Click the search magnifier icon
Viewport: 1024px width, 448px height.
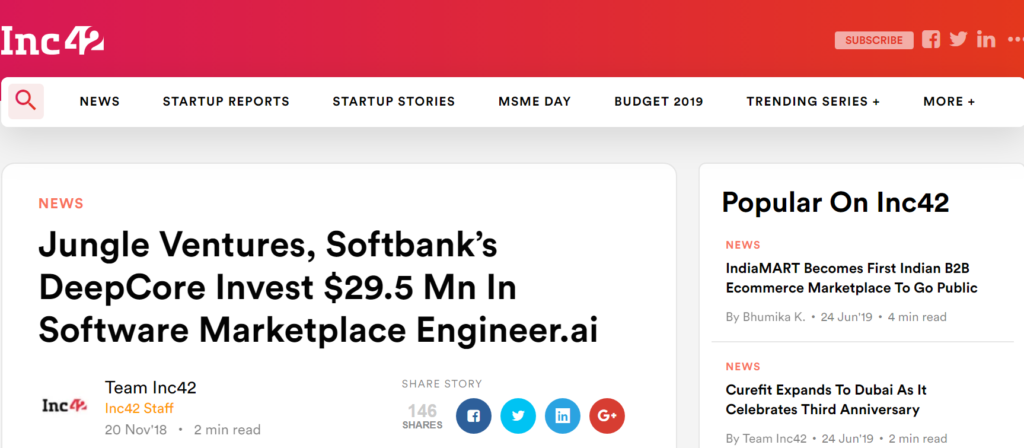[x=26, y=101]
